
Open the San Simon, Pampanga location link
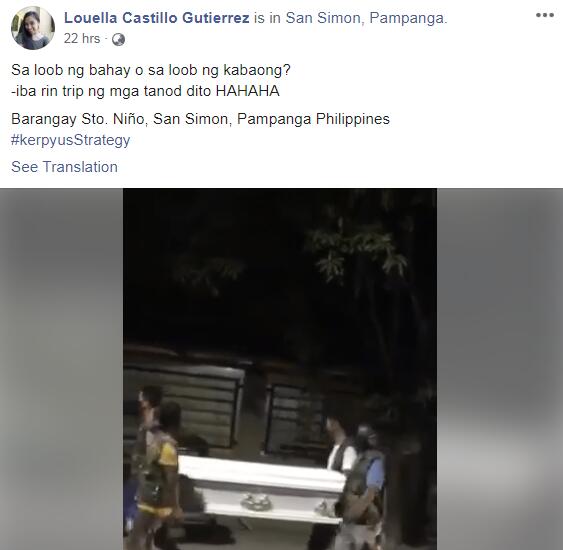pos(366,18)
